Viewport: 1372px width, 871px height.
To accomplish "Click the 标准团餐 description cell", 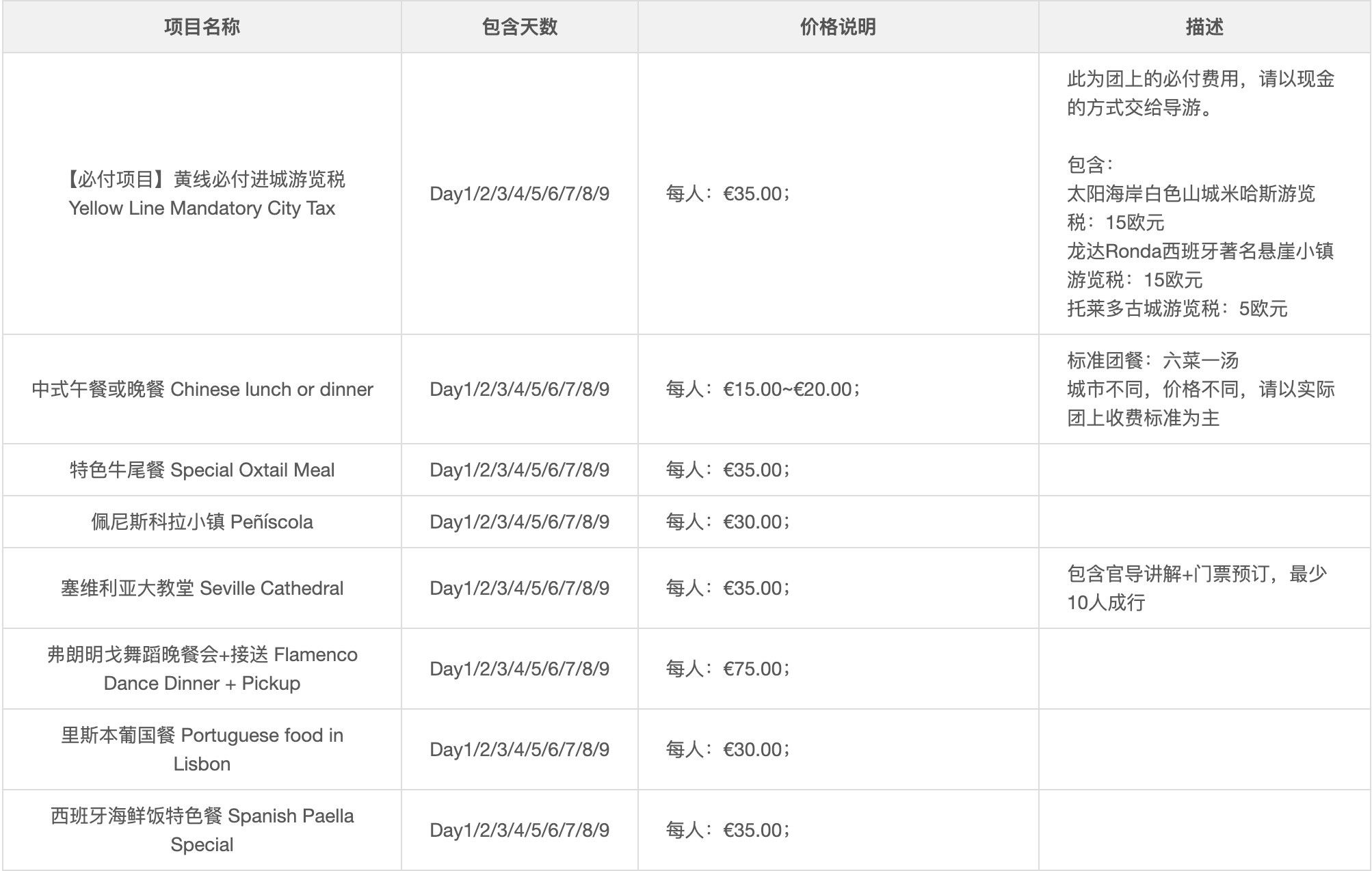I will pos(1200,389).
